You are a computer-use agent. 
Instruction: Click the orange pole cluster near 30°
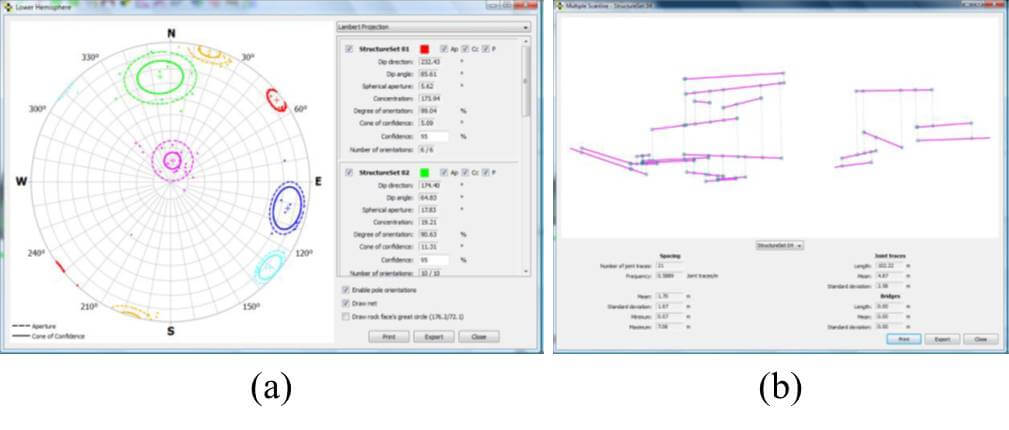[x=210, y=53]
